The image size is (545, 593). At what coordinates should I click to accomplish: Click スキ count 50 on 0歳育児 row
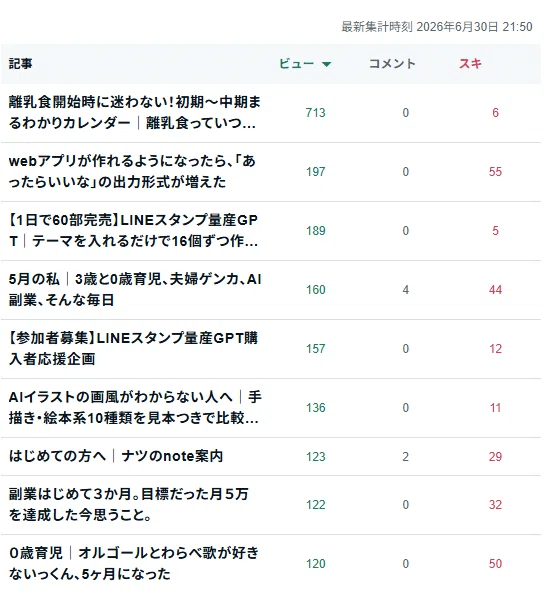tap(495, 564)
